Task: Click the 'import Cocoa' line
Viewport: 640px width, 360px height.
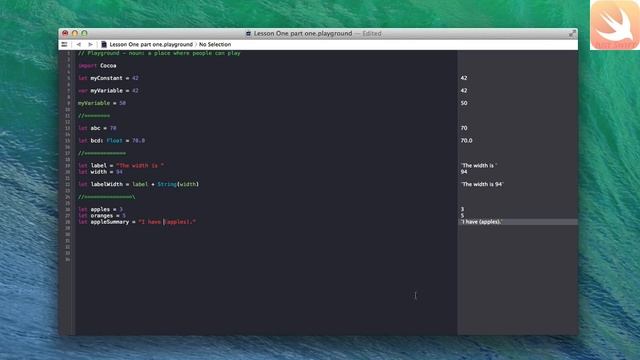Action: point(97,65)
